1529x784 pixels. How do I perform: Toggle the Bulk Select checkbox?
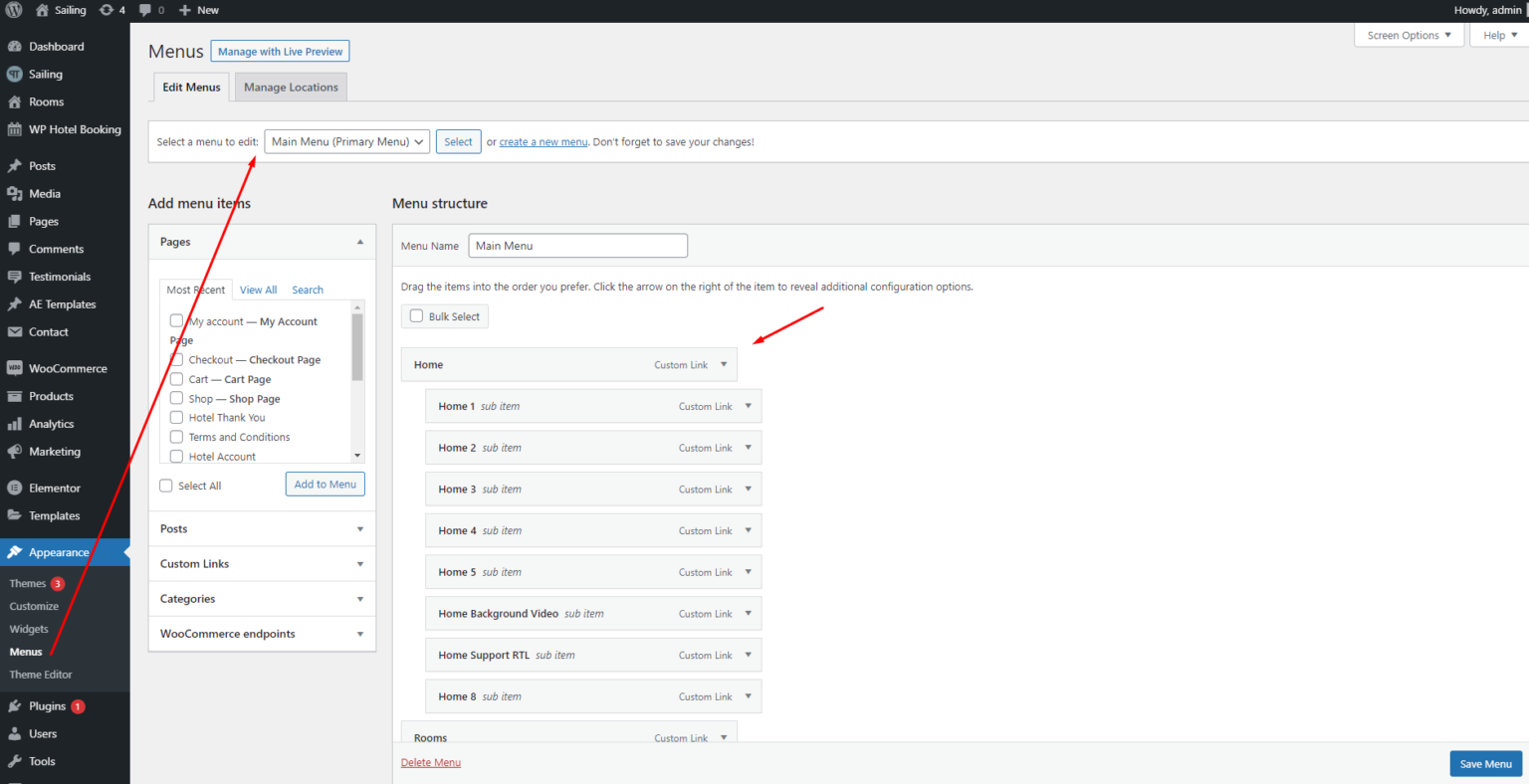(x=416, y=315)
